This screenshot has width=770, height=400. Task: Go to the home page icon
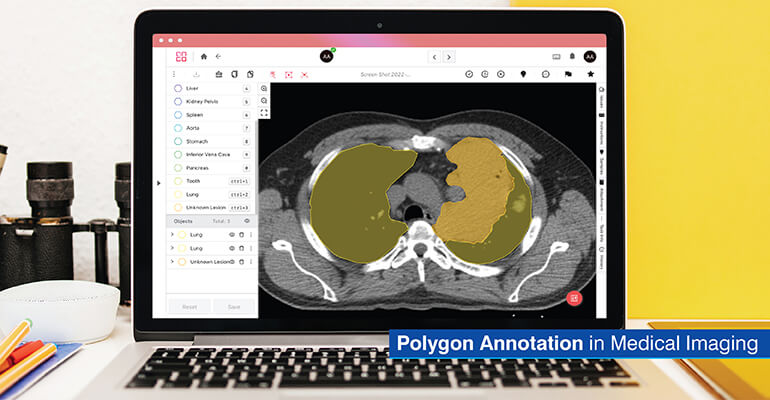[204, 57]
